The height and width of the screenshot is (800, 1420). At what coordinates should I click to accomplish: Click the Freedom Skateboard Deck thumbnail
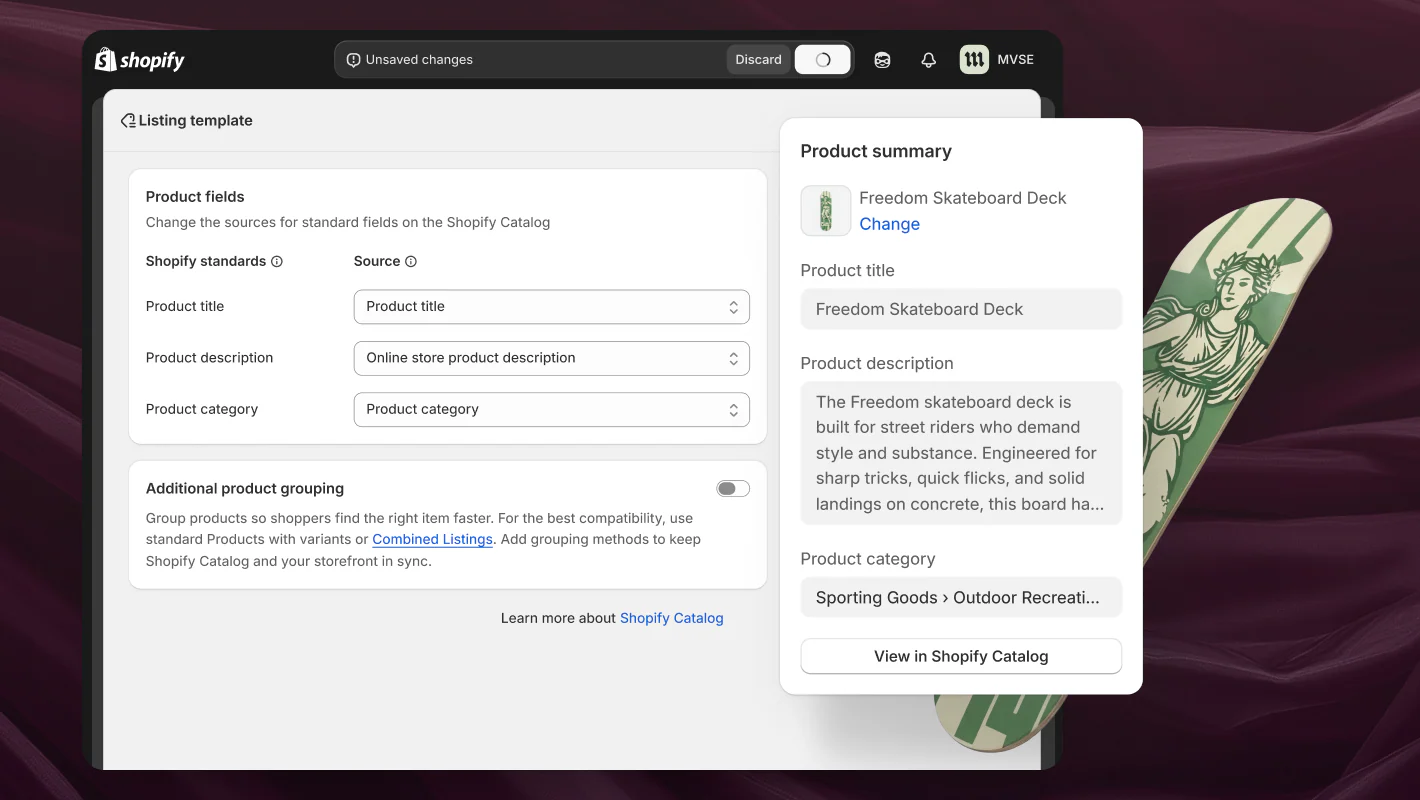(825, 210)
